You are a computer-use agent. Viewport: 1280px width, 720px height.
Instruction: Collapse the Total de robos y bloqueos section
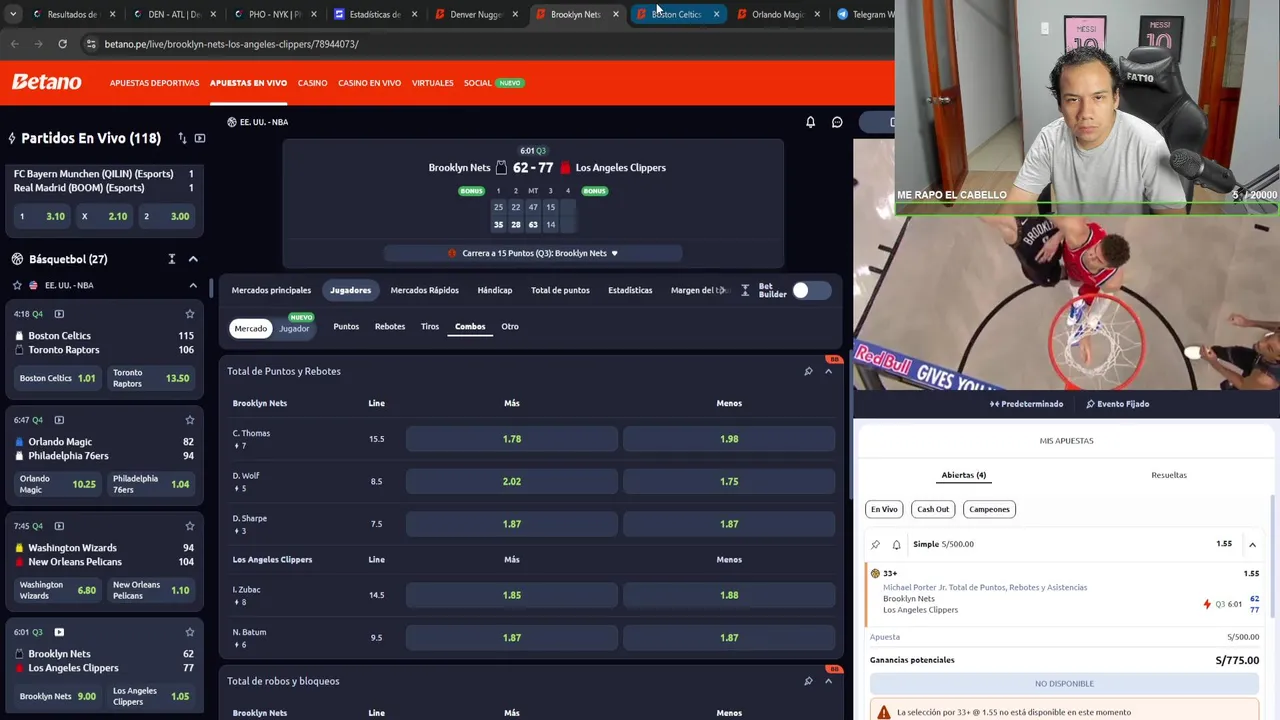click(828, 681)
